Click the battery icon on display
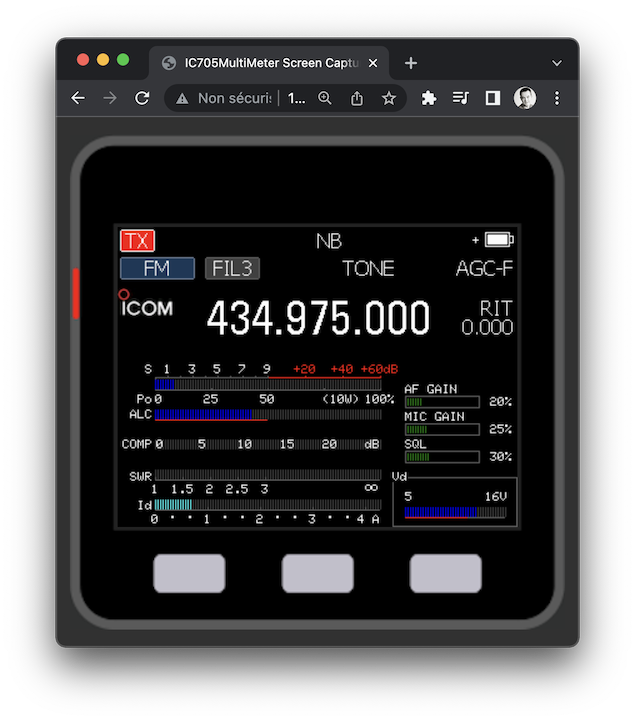Image resolution: width=635 pixels, height=721 pixels. 499,240
